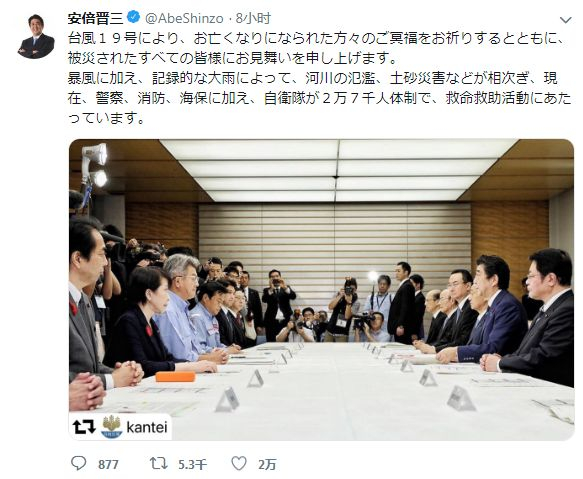The image size is (583, 479).
Task: Click the repost arrows in the photo overlay
Action: pyautogui.click(x=84, y=427)
